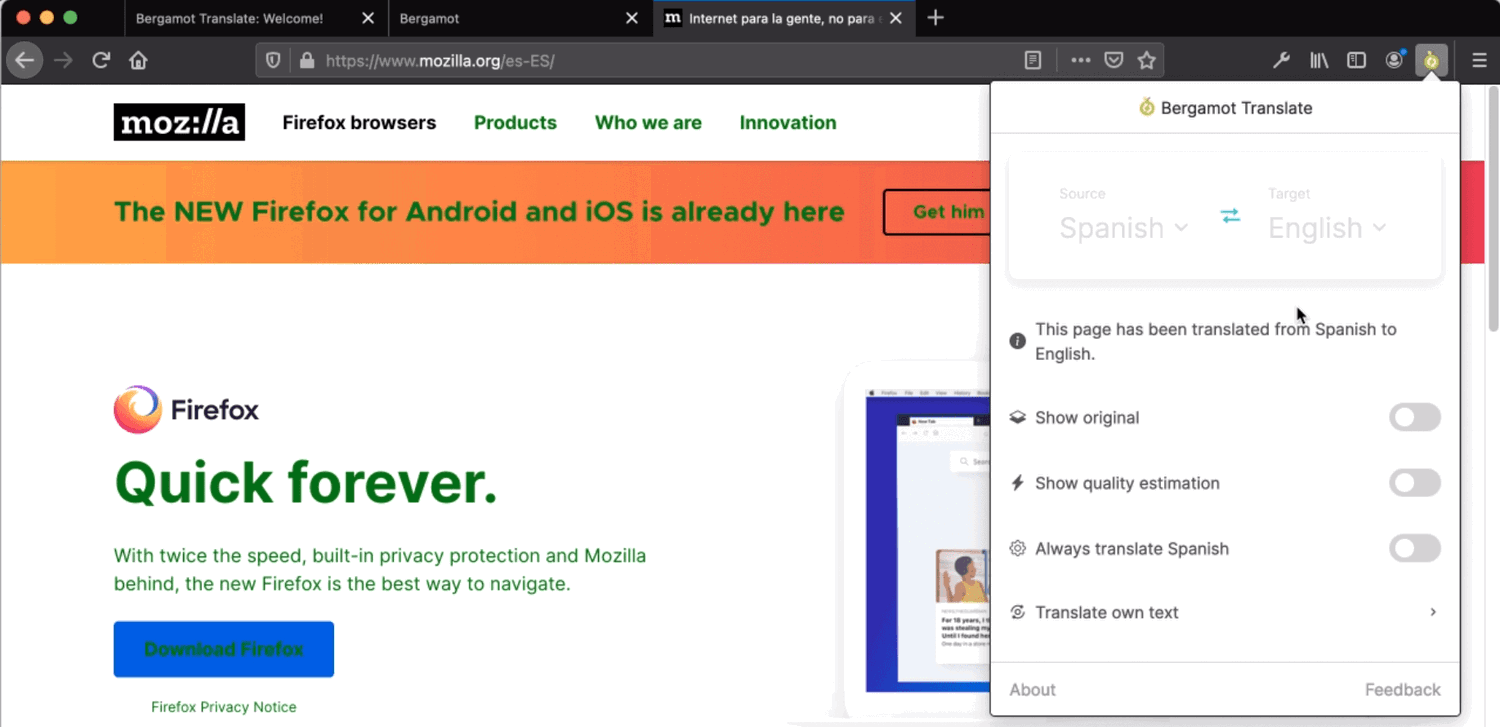Click the page translated status message
This screenshot has width=1500, height=727.
tap(1216, 341)
